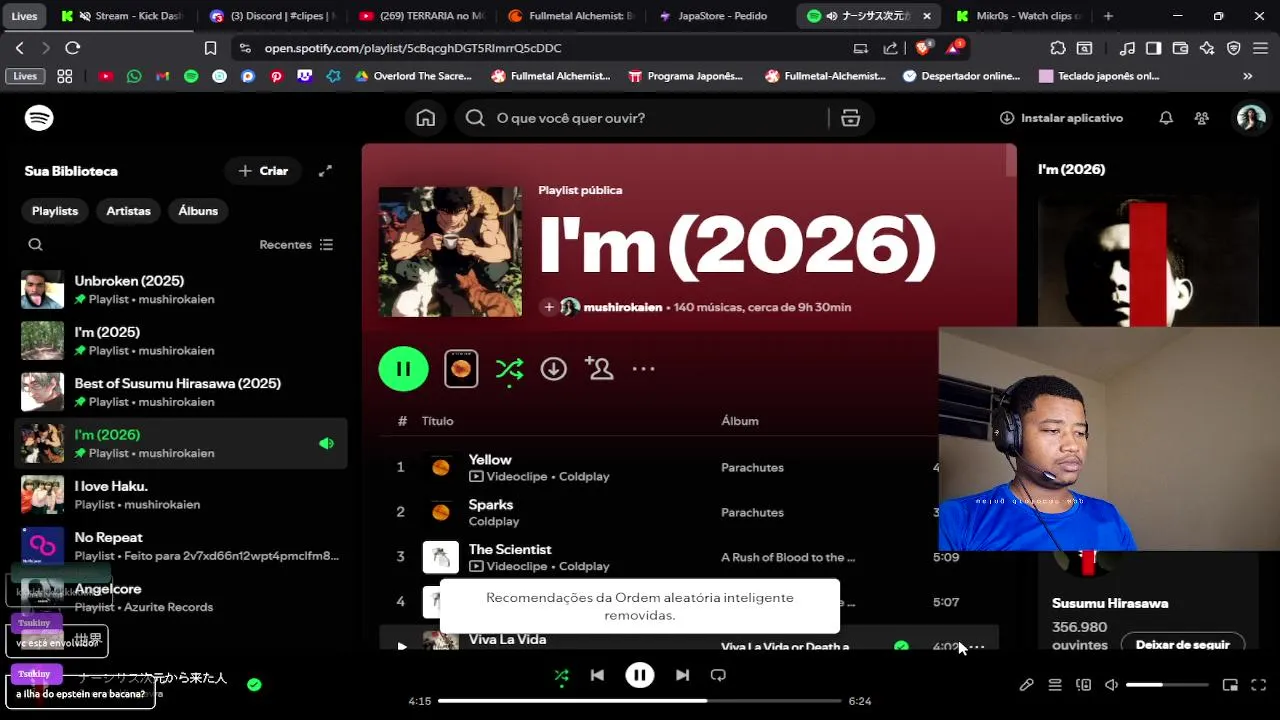1280x720 pixels.
Task: Open Recentes sort dropdown in library
Action: click(296, 245)
